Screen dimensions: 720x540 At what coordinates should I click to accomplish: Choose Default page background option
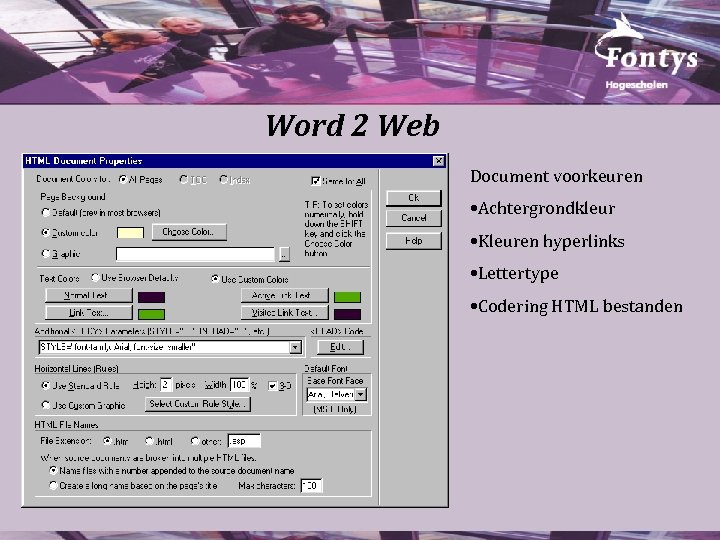point(45,213)
